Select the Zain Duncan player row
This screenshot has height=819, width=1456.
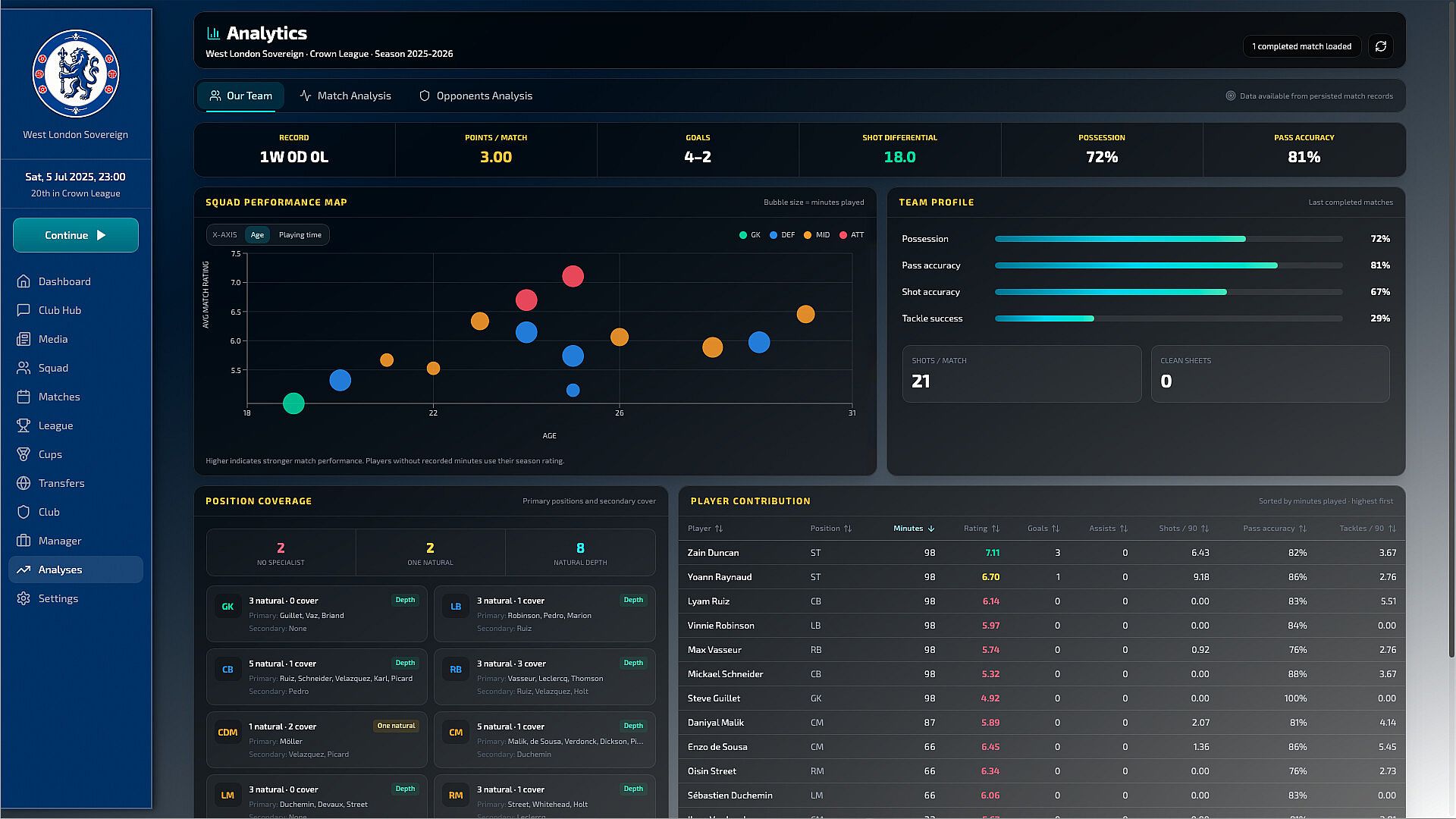(1042, 553)
